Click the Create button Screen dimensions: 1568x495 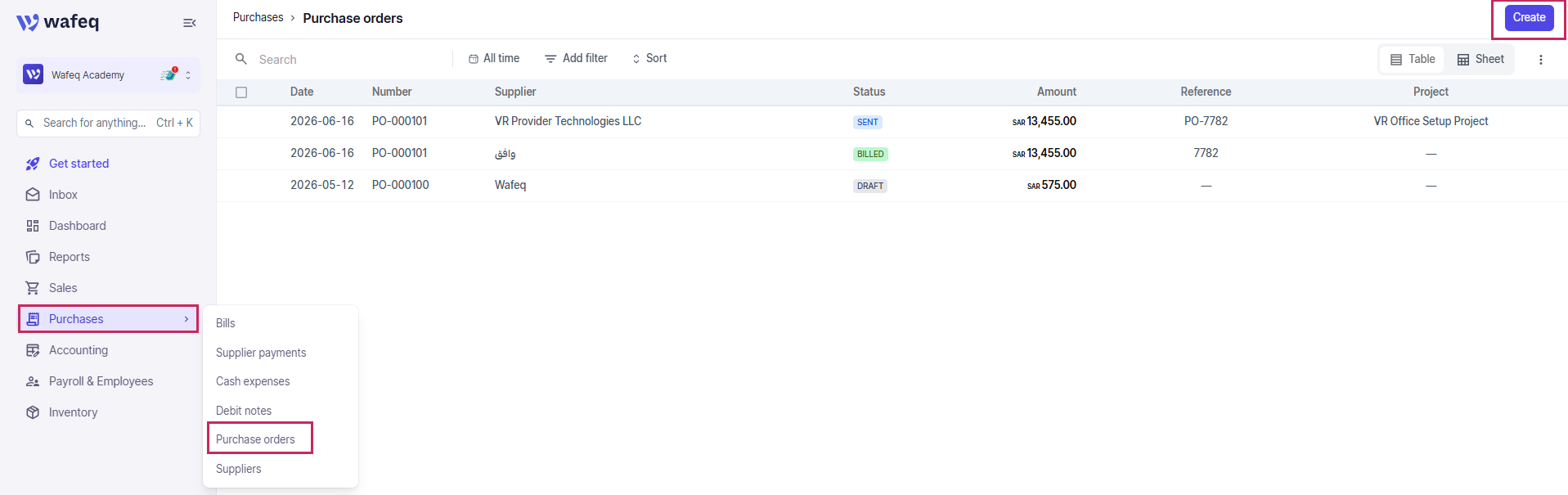1529,17
